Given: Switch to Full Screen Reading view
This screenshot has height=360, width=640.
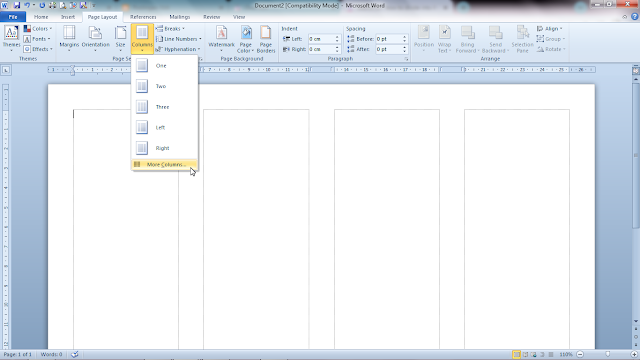Looking at the screenshot, I should point(525,354).
